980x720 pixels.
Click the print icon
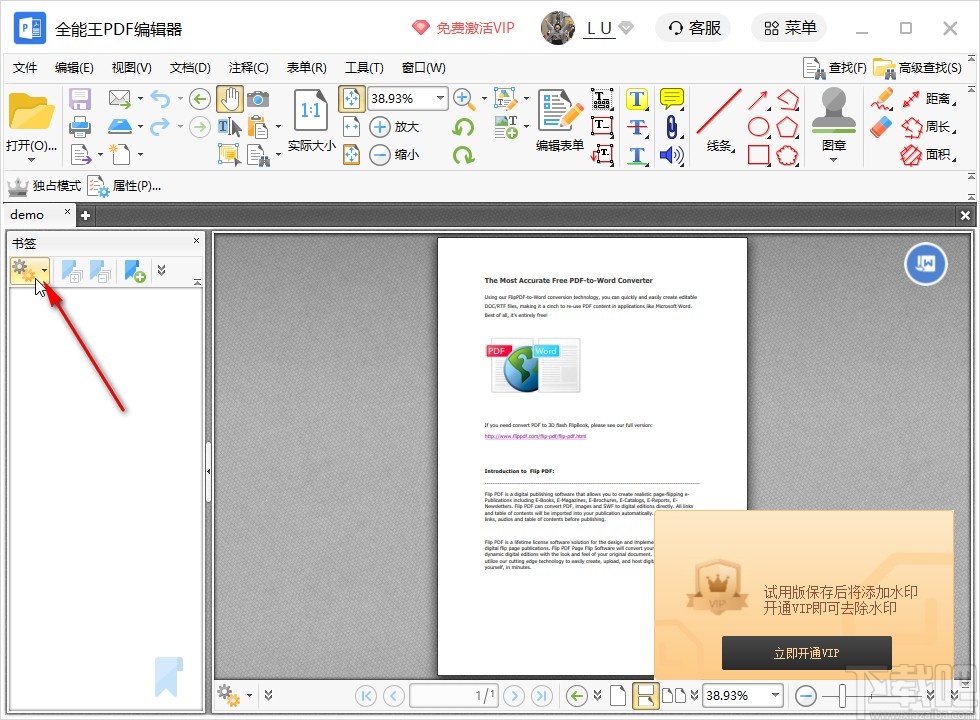click(x=80, y=127)
